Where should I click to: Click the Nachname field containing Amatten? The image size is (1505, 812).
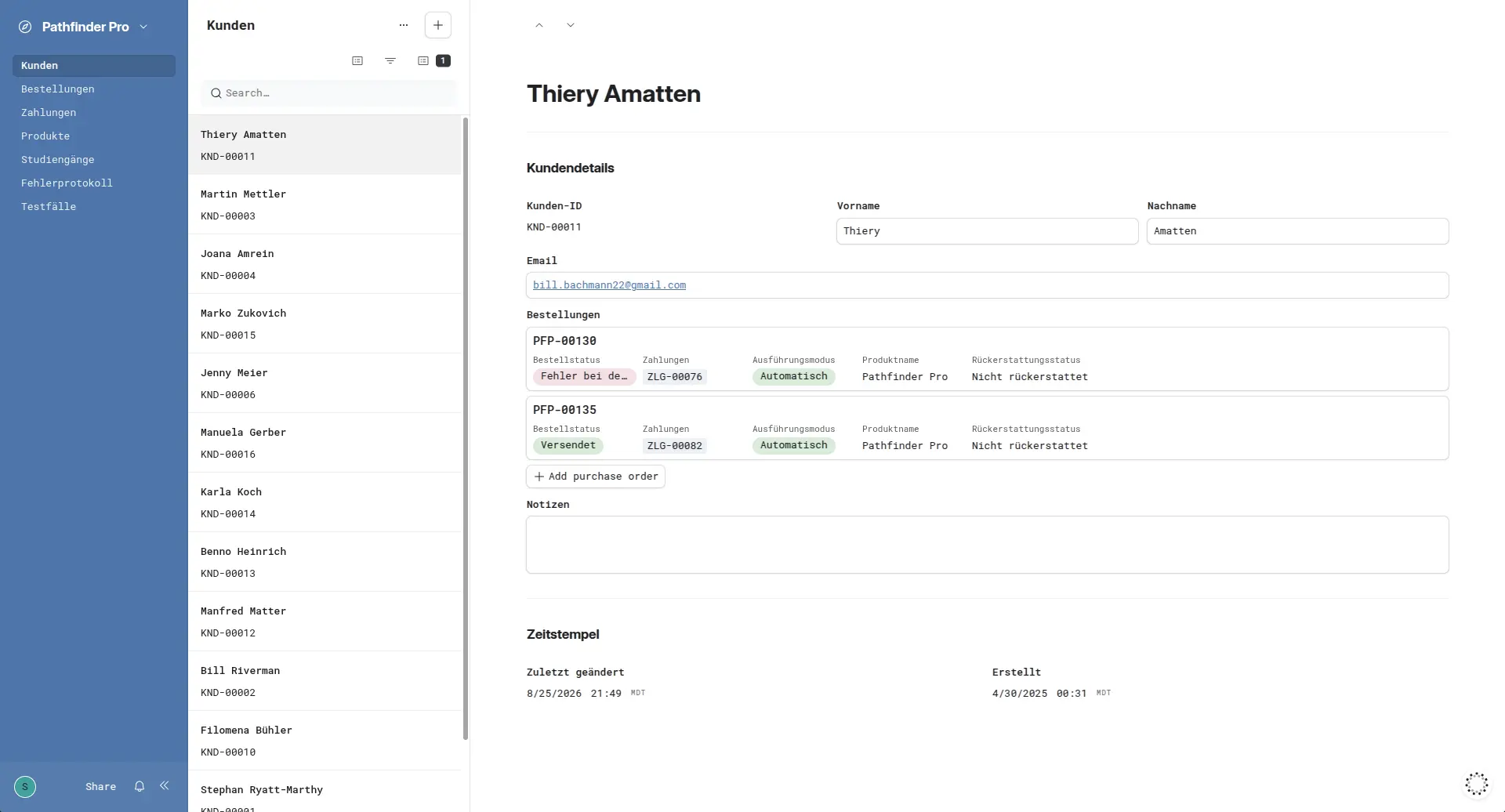click(x=1297, y=231)
